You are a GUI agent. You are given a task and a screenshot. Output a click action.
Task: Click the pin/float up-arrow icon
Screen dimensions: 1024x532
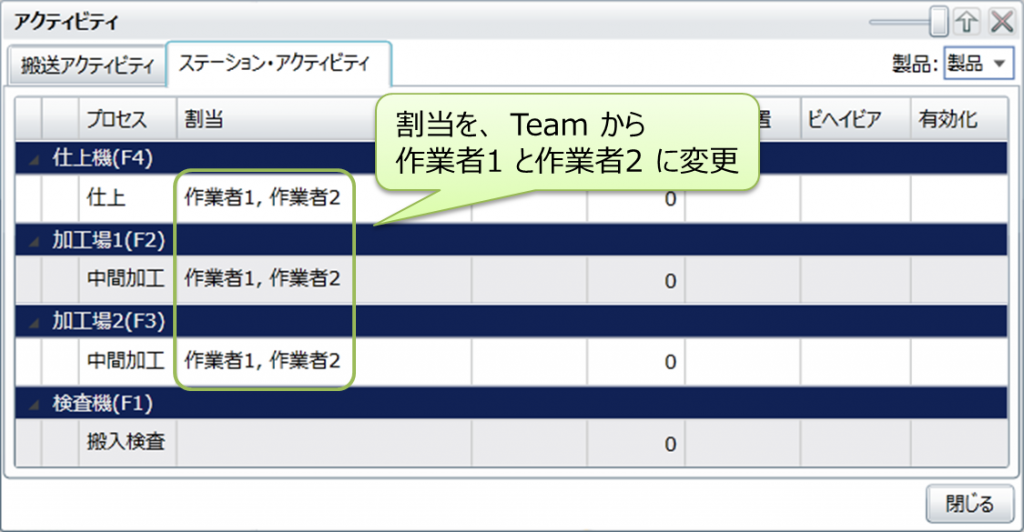pyautogui.click(x=966, y=22)
